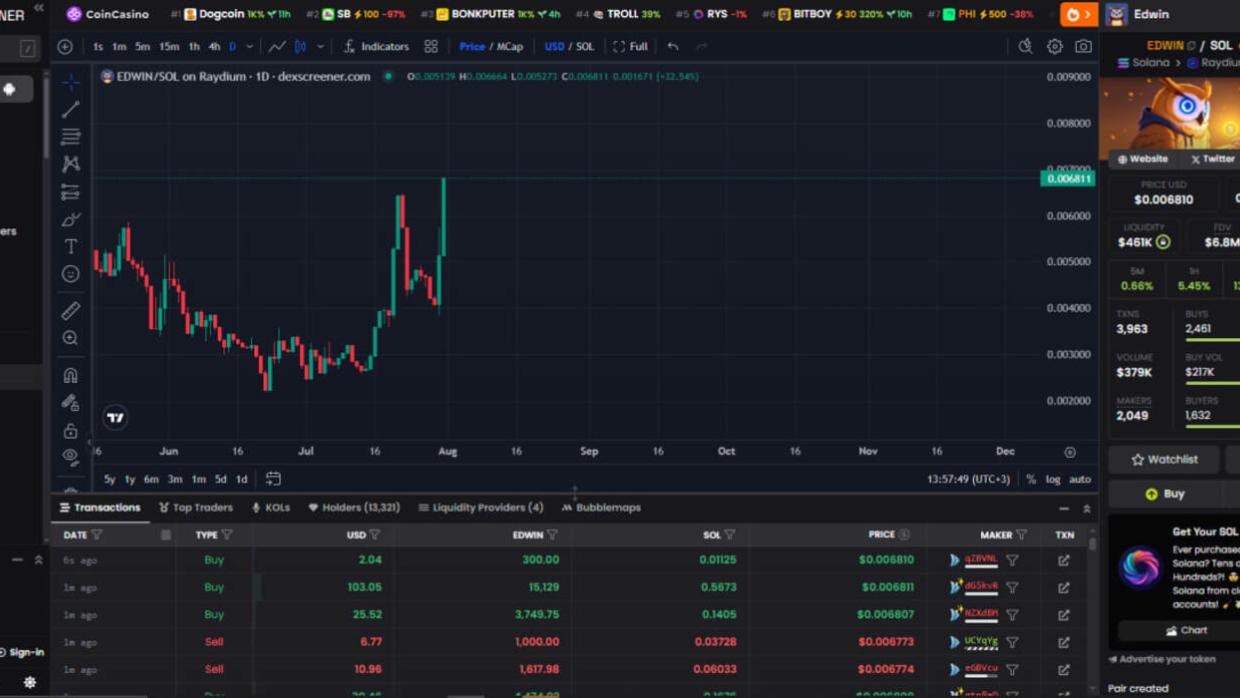1240x698 pixels.
Task: Filter by maker of the $103.05 buy
Action: pos(1012,588)
